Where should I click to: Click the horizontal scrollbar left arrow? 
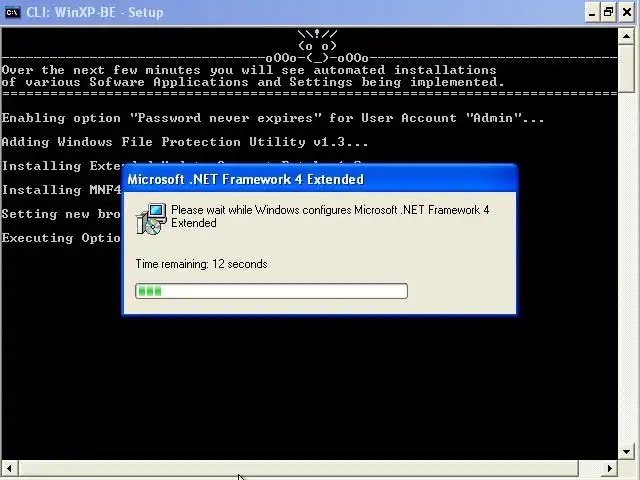pyautogui.click(x=9, y=469)
